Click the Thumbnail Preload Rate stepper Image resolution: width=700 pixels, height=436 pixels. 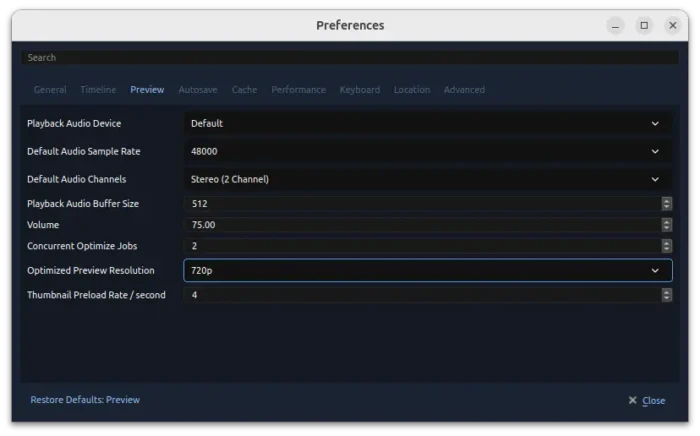coord(667,296)
